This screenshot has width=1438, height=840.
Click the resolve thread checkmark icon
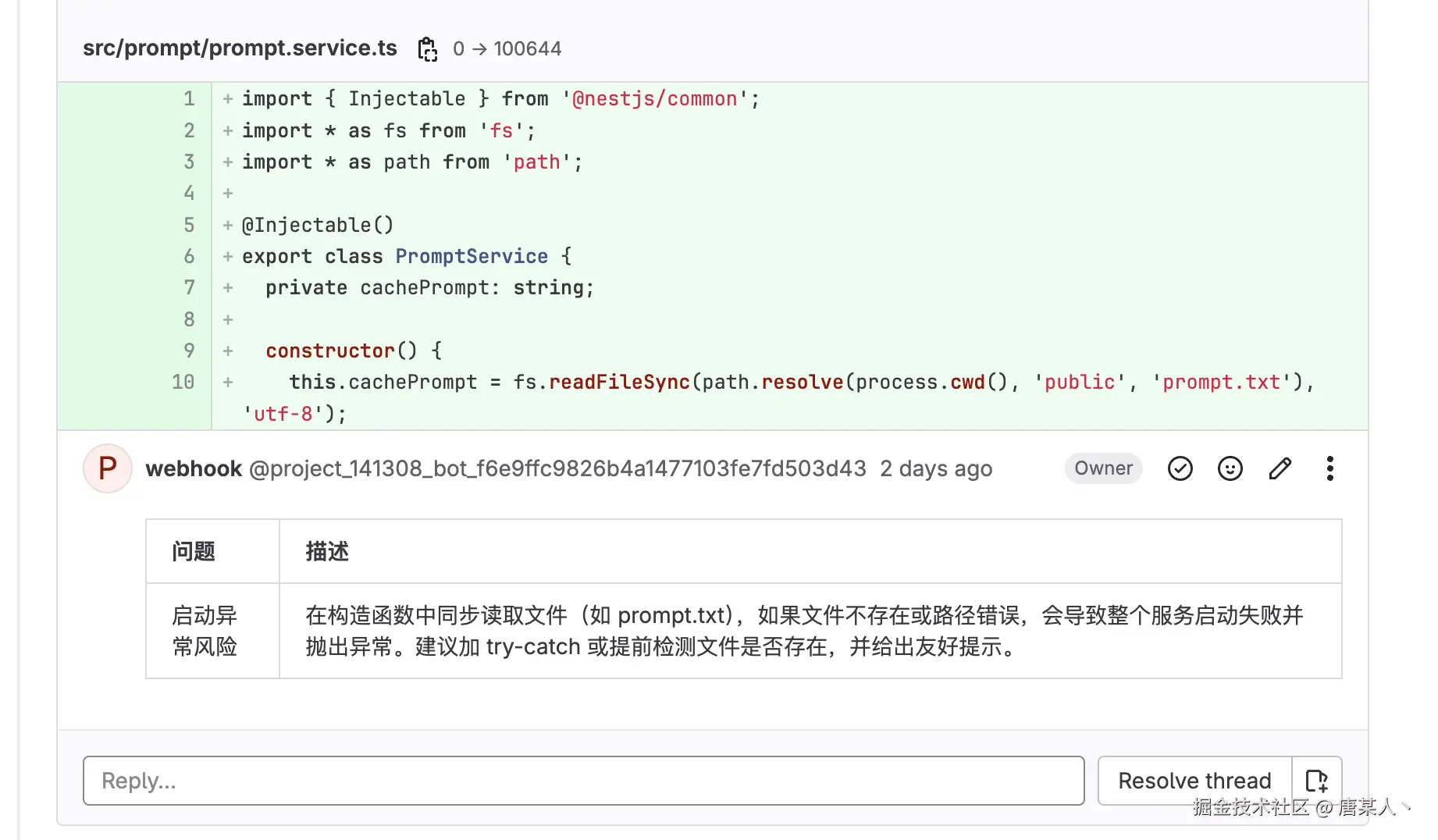point(1180,468)
